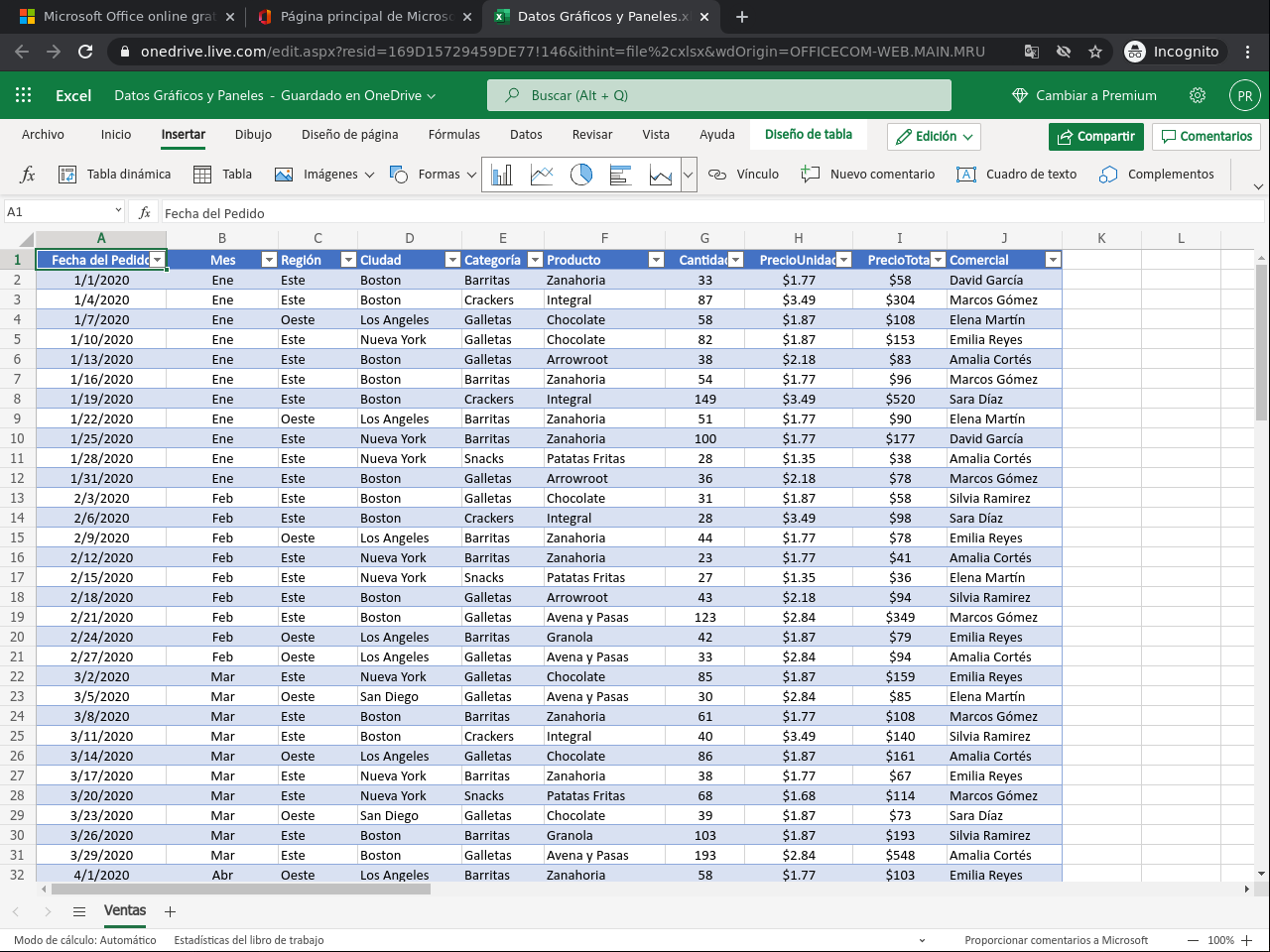Insert a pie chart from the chart gallery
The width and height of the screenshot is (1270, 952).
581,176
